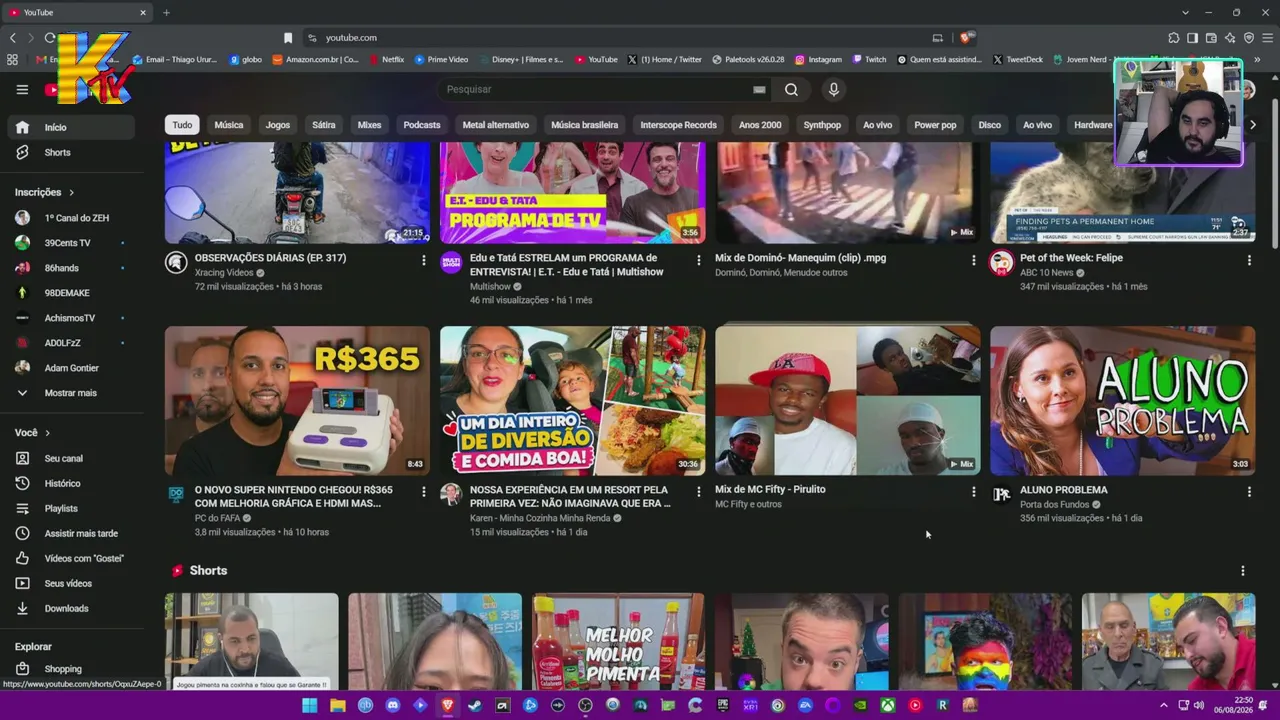Open the Shorts shelf three-dot menu
This screenshot has width=1280, height=720.
click(x=1243, y=571)
